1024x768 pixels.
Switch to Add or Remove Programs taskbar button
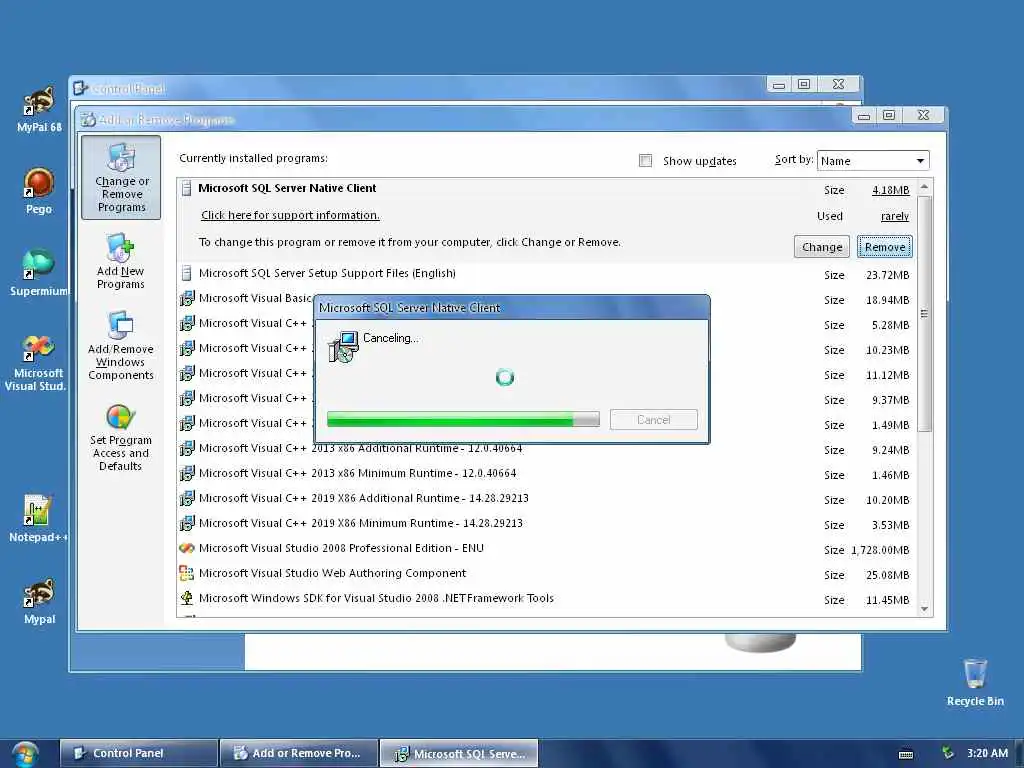click(x=298, y=753)
